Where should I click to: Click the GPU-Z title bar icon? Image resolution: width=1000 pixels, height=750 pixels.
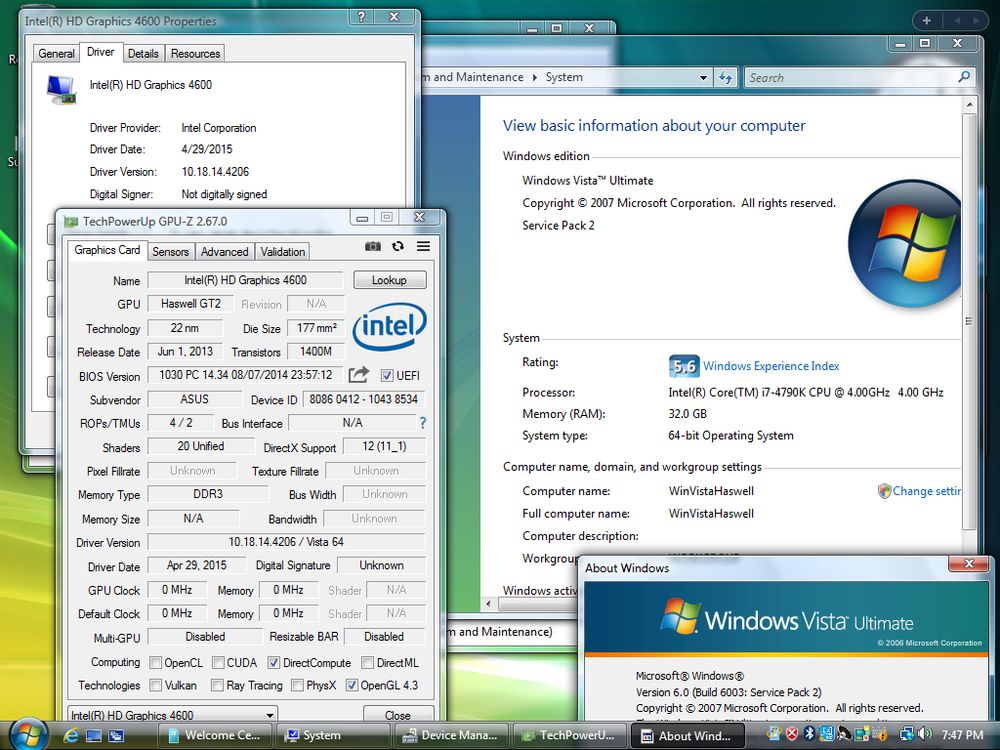[71, 222]
